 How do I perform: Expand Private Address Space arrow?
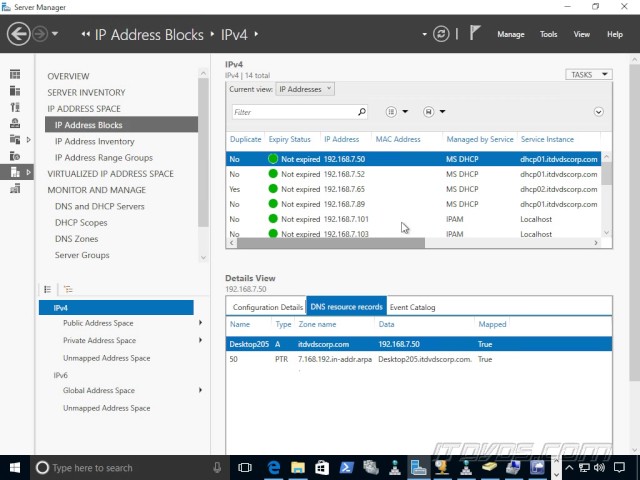(200, 340)
